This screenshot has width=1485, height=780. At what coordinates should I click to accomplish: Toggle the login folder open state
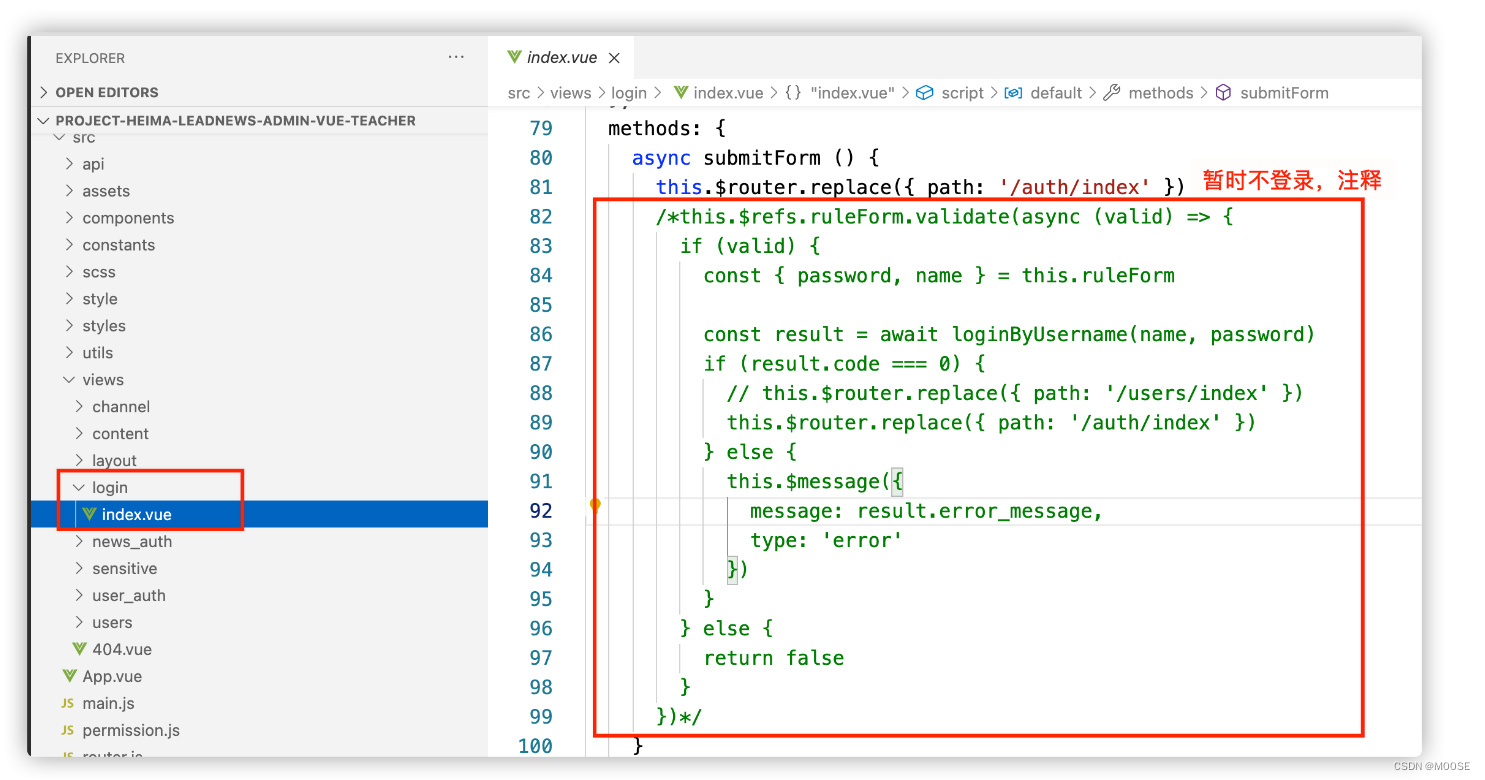coord(80,487)
